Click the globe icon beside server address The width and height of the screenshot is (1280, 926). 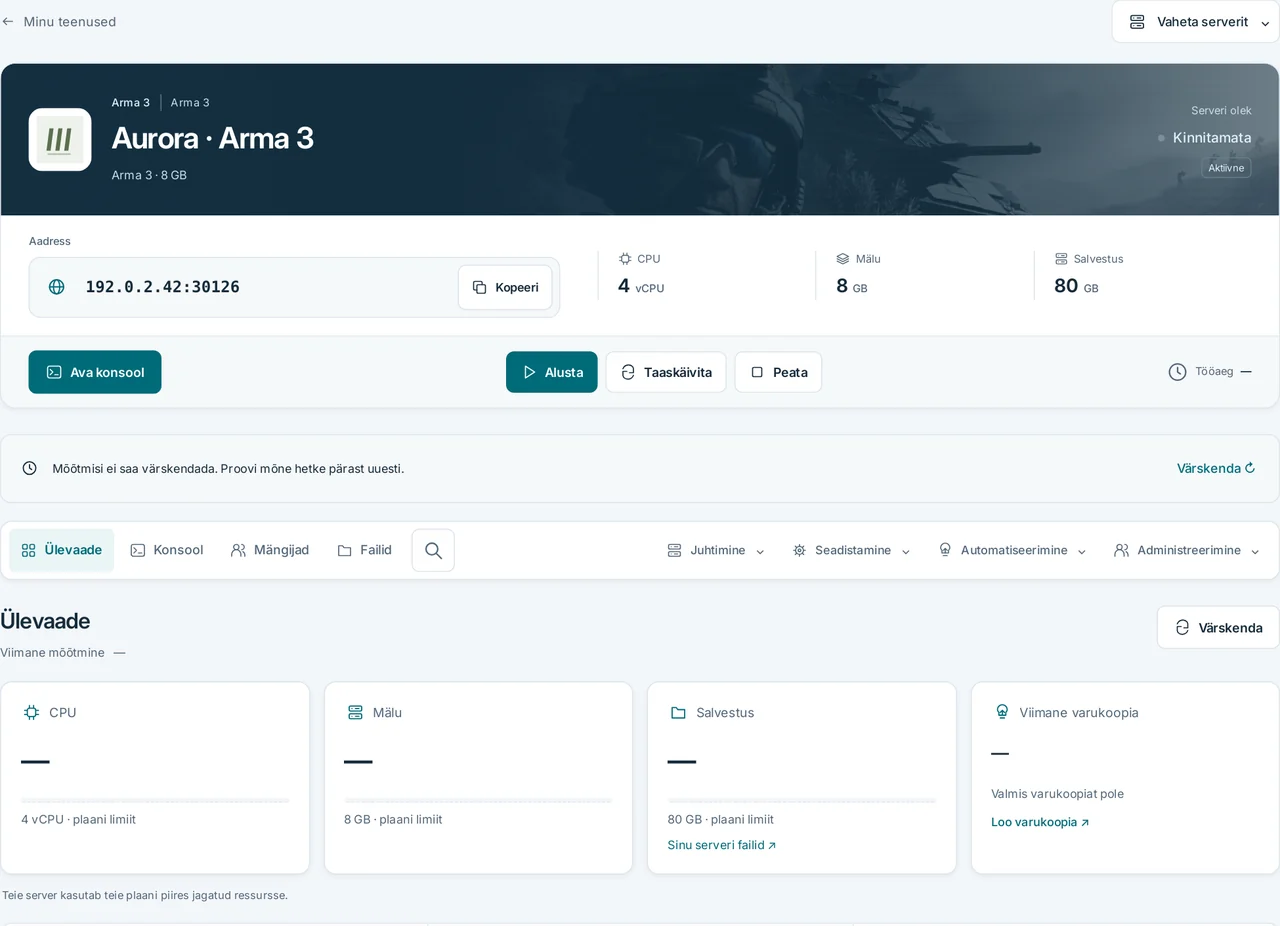coord(57,287)
